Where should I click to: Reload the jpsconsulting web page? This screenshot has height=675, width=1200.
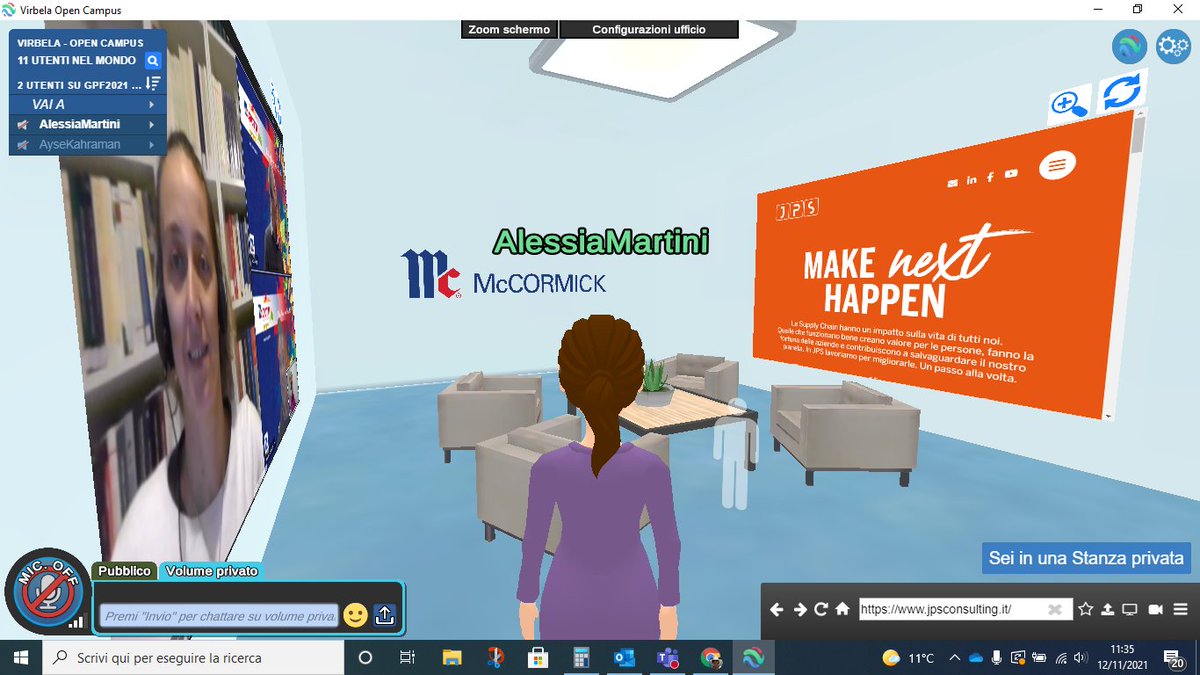821,610
